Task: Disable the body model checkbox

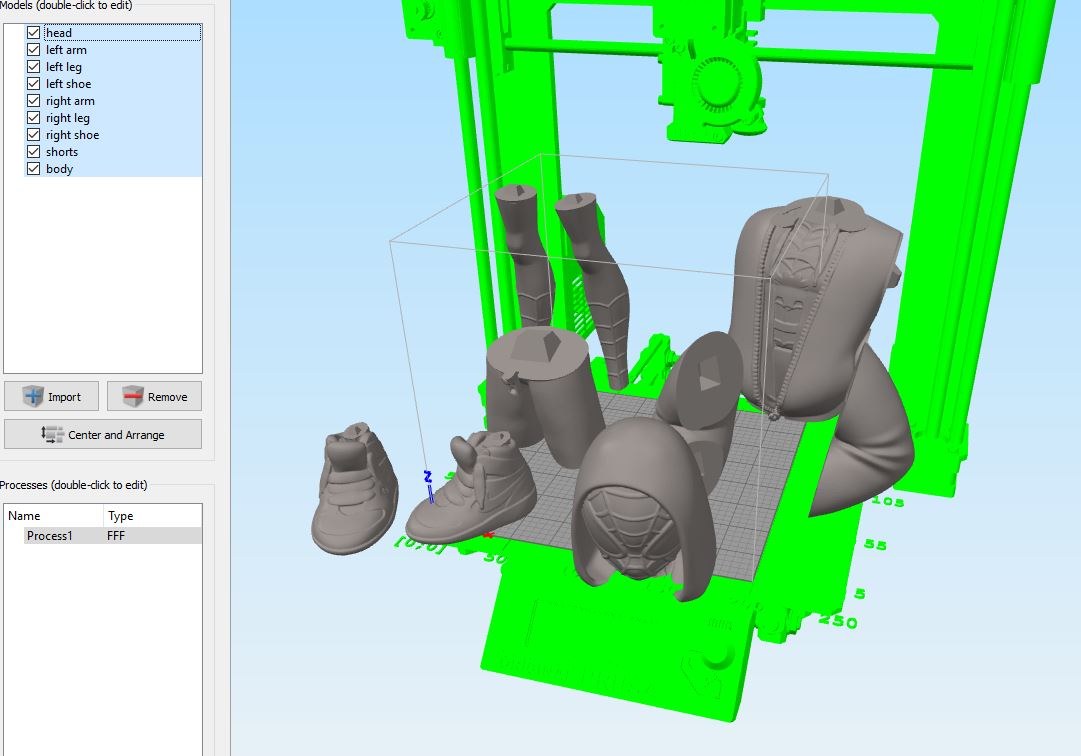Action: 33,169
